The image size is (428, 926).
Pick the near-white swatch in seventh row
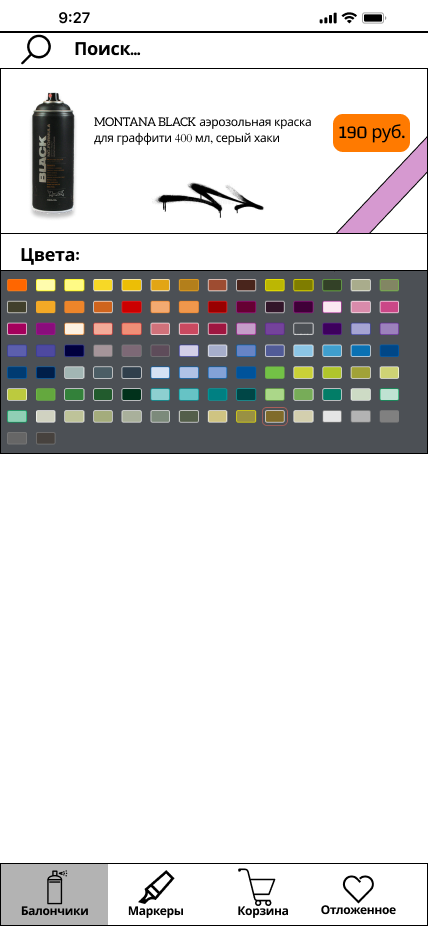tap(332, 416)
